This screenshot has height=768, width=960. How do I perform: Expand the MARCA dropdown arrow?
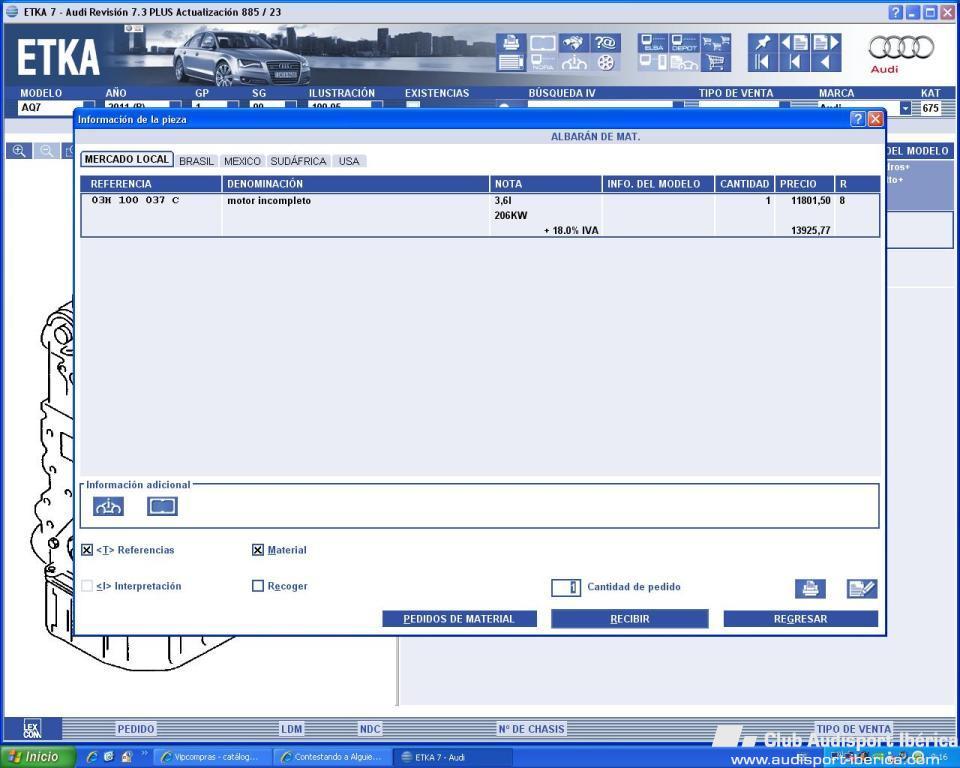(x=906, y=108)
